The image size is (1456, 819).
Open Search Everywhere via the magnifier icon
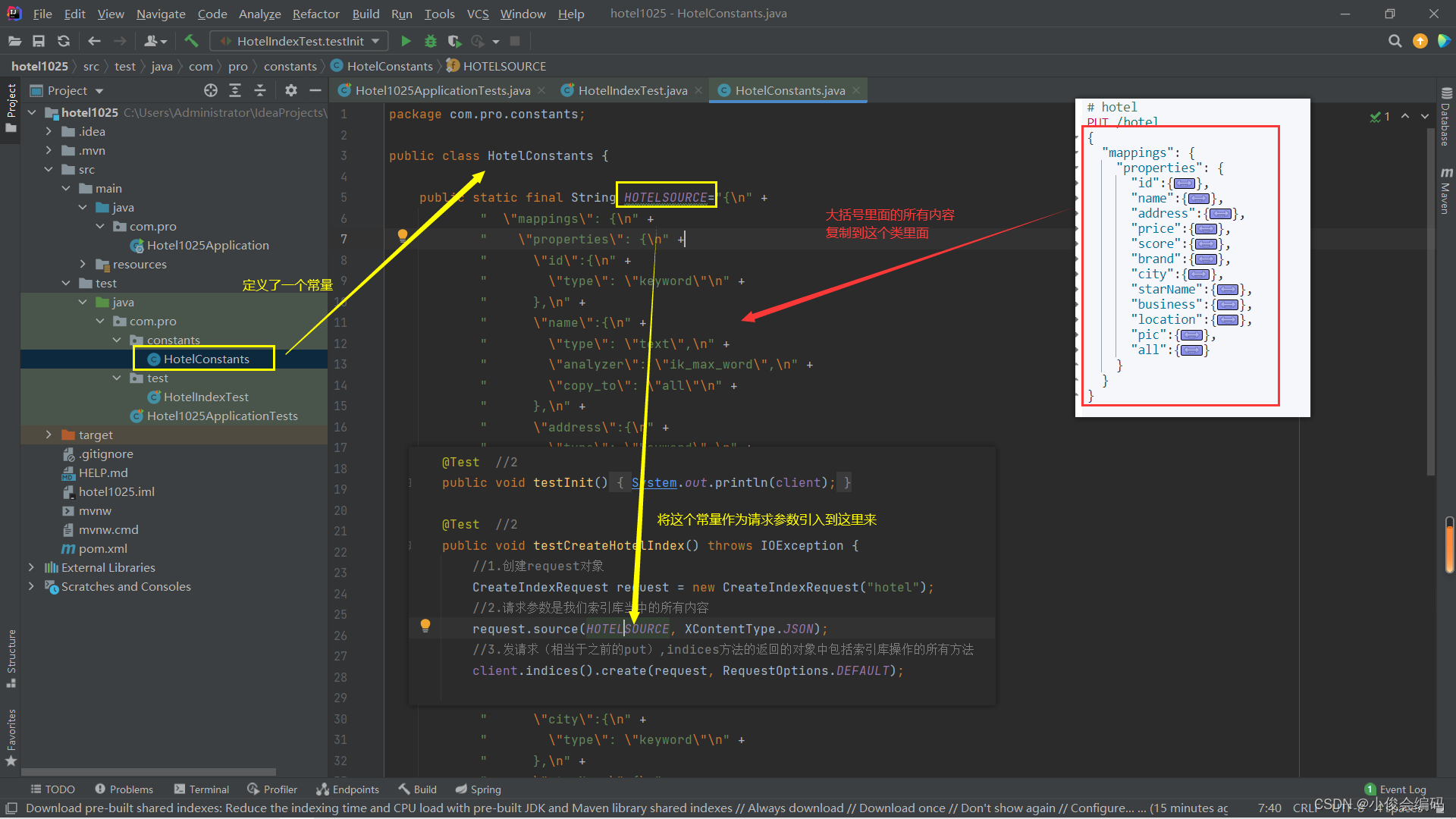(1395, 41)
